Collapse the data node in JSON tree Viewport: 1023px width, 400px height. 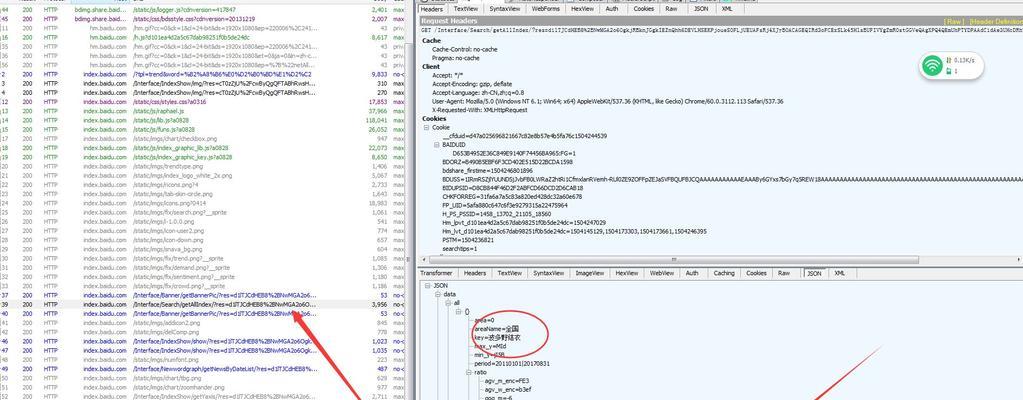click(x=437, y=294)
